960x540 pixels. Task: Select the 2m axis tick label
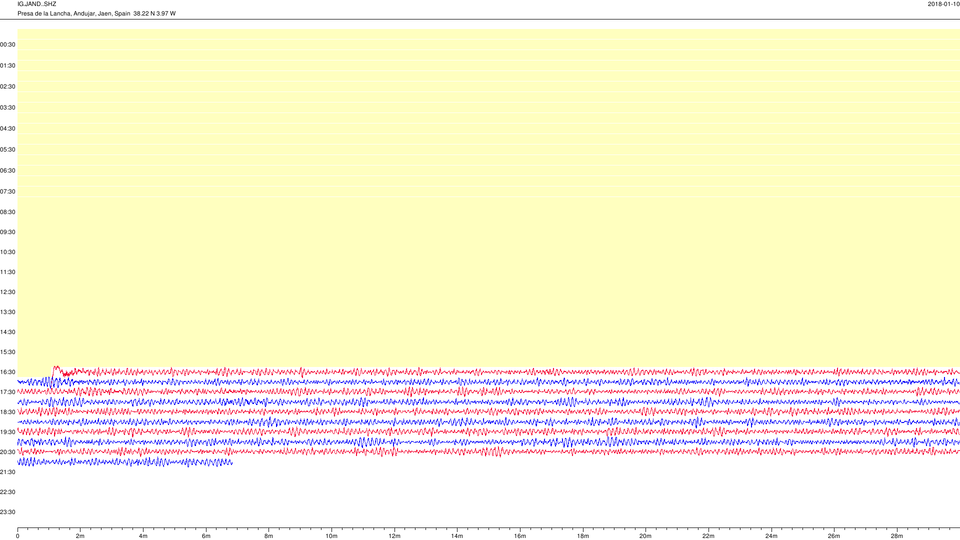pos(80,536)
